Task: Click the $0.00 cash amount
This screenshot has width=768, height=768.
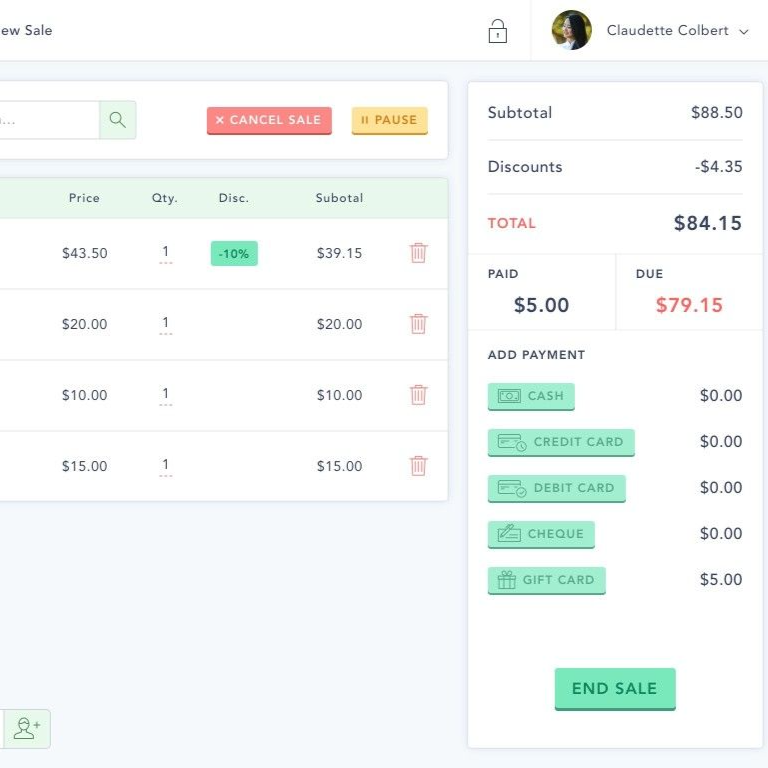Action: (x=721, y=395)
